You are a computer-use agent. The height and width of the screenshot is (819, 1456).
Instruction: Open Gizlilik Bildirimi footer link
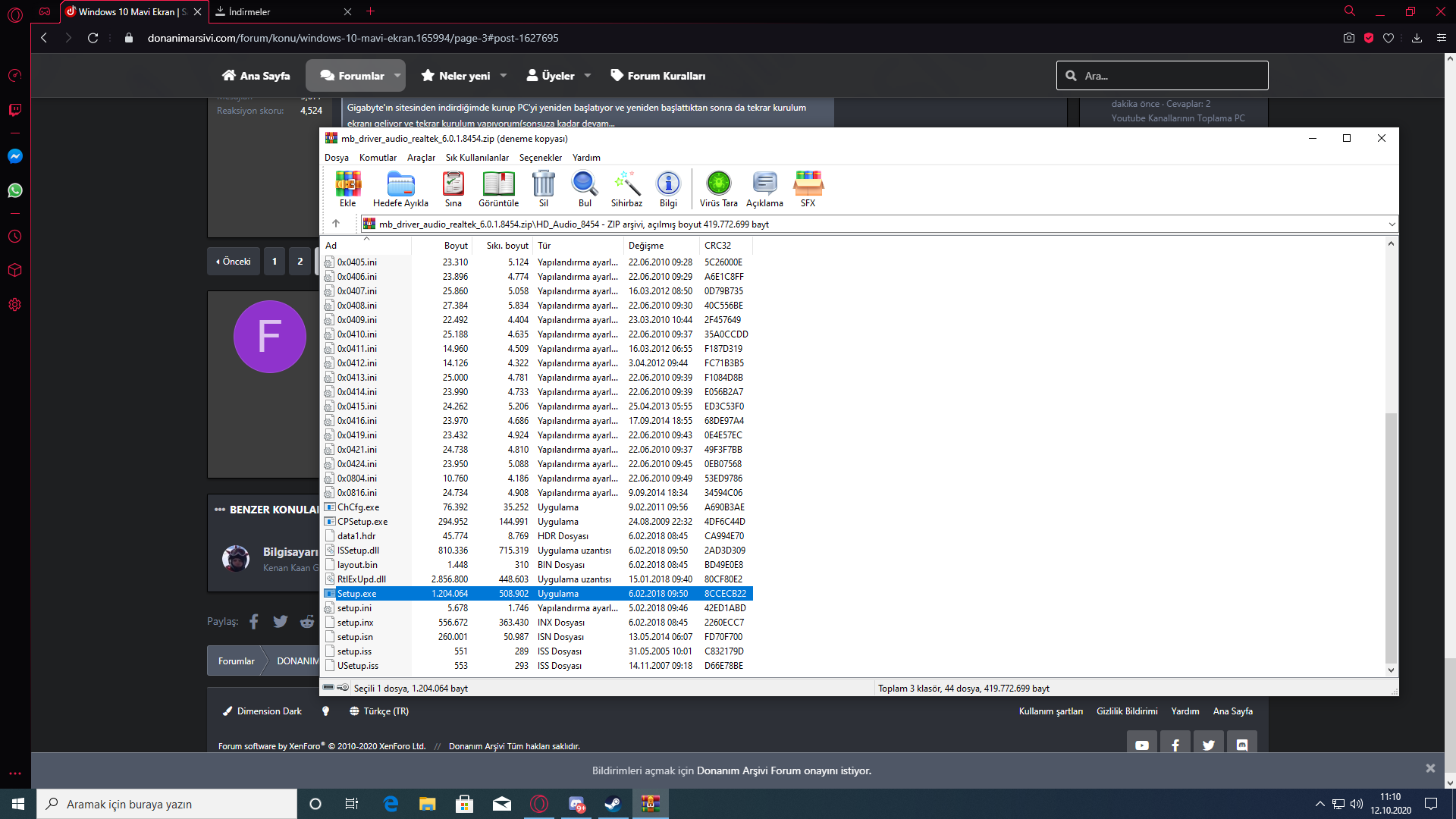coord(1127,711)
